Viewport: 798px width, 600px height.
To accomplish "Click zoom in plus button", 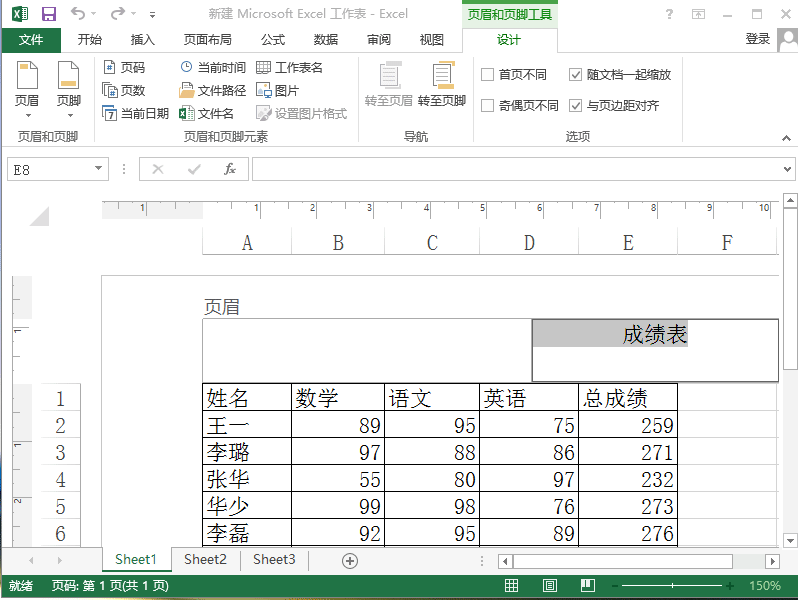I will point(730,586).
